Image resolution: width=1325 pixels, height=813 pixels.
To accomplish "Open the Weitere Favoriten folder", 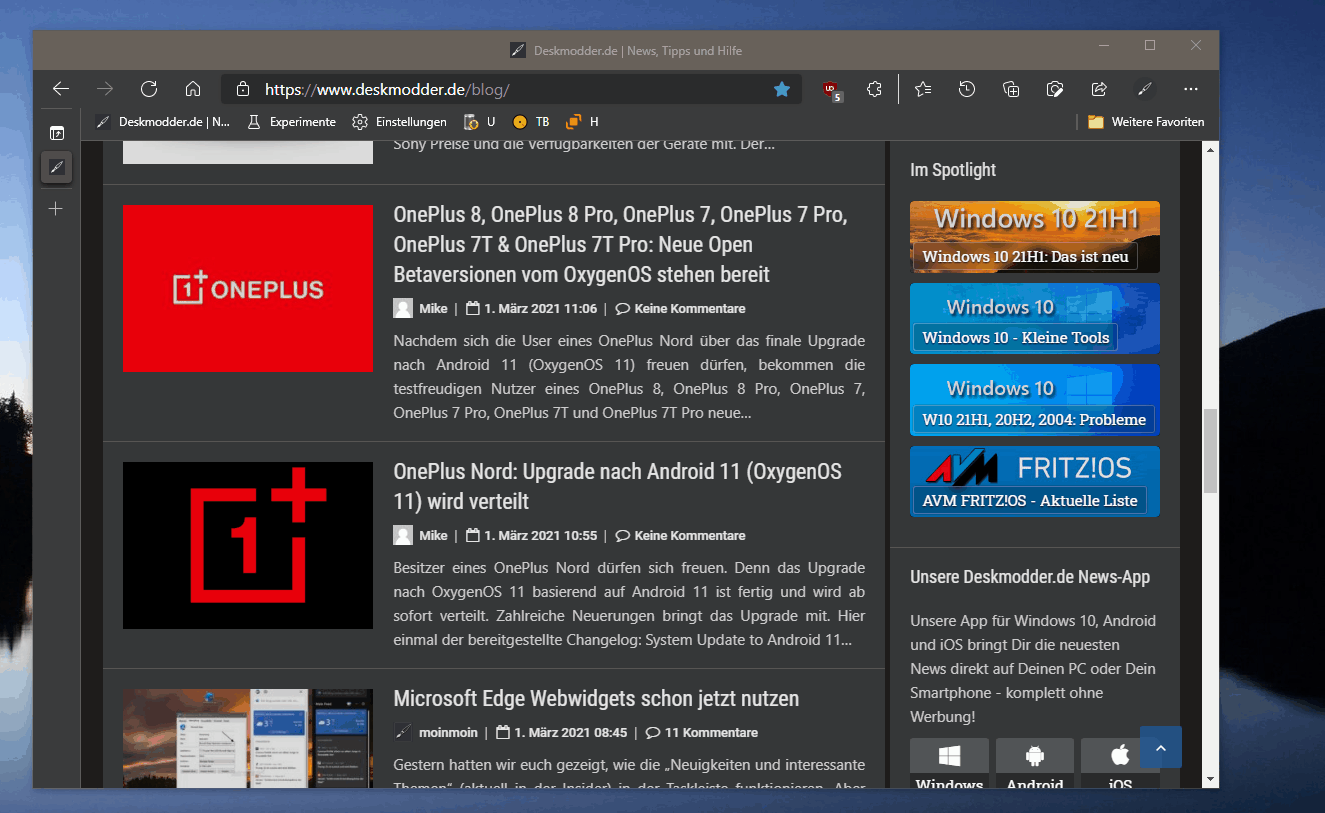I will point(1146,122).
